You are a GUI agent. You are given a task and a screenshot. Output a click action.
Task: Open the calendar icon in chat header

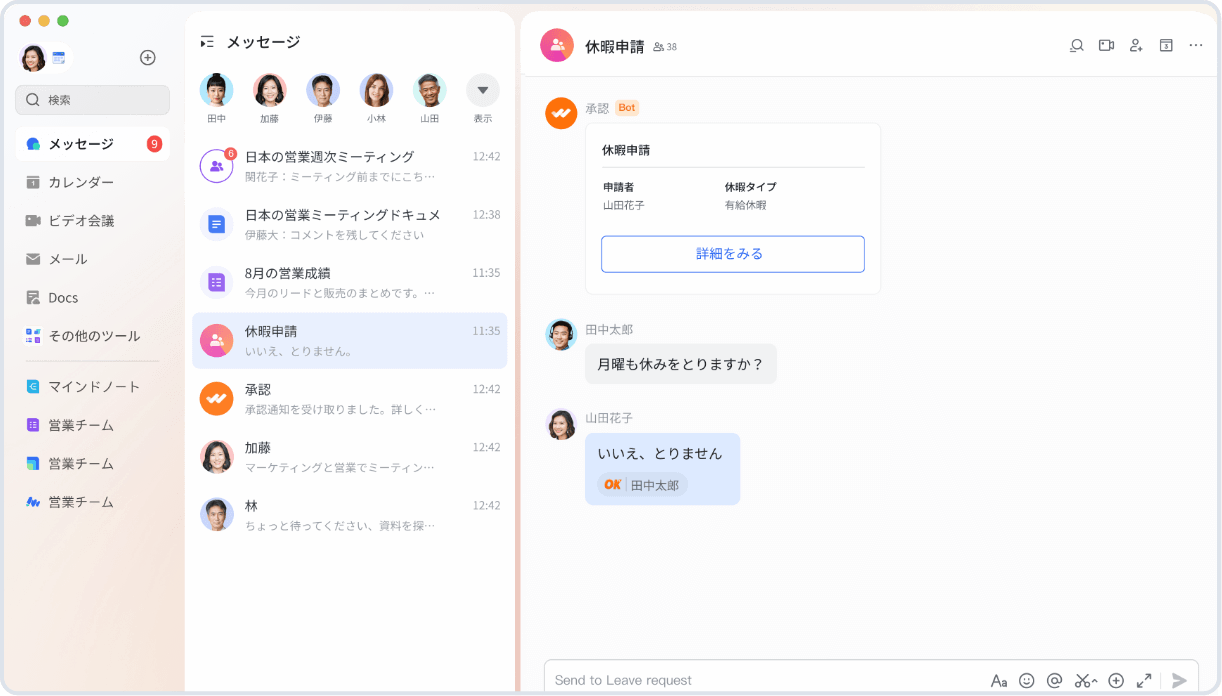coord(1166,45)
